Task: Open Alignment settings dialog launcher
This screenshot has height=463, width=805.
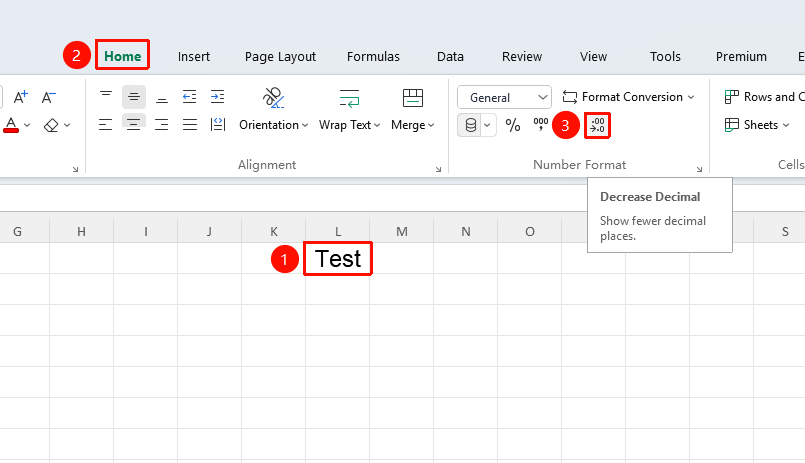Action: point(438,169)
